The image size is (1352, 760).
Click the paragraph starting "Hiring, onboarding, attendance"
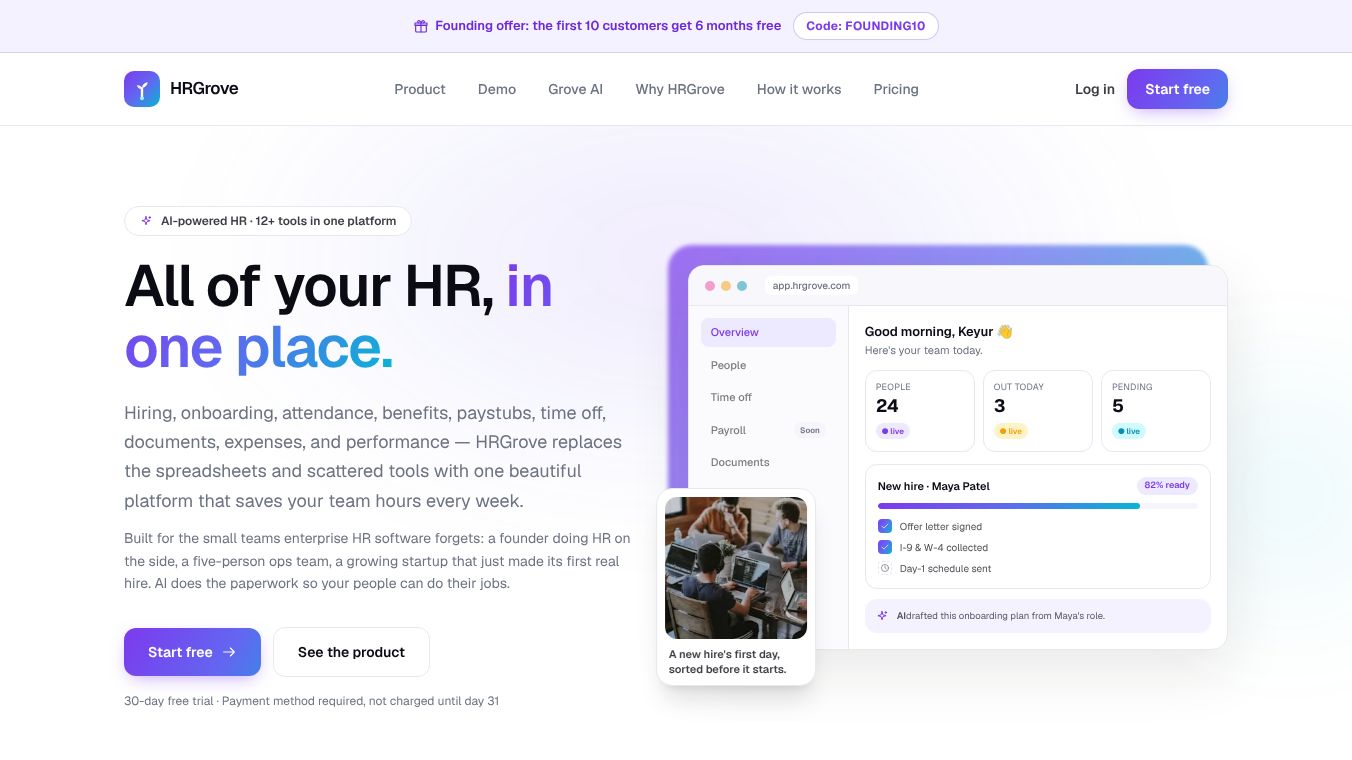(x=373, y=456)
